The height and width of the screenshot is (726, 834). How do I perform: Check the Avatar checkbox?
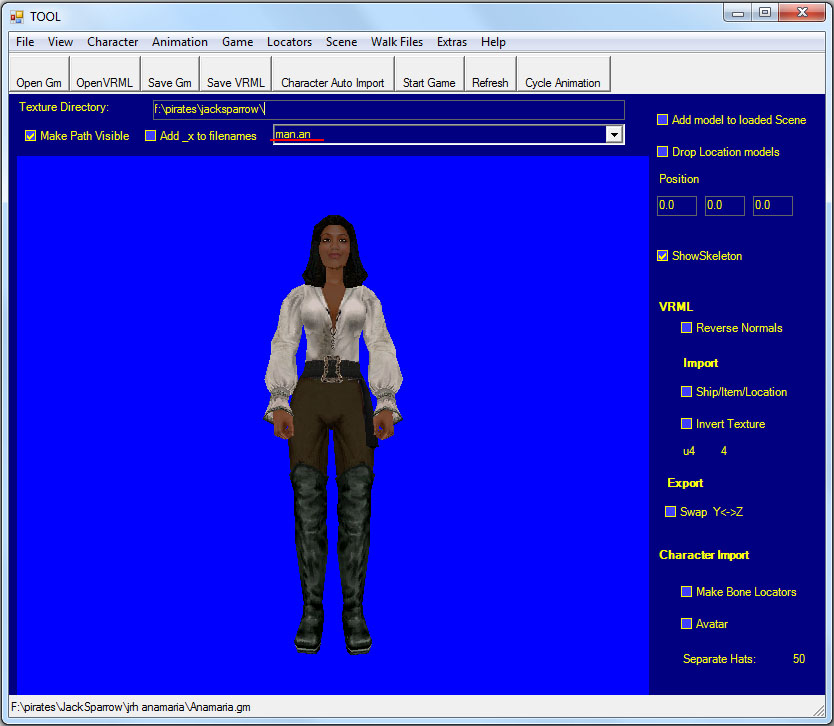click(687, 624)
